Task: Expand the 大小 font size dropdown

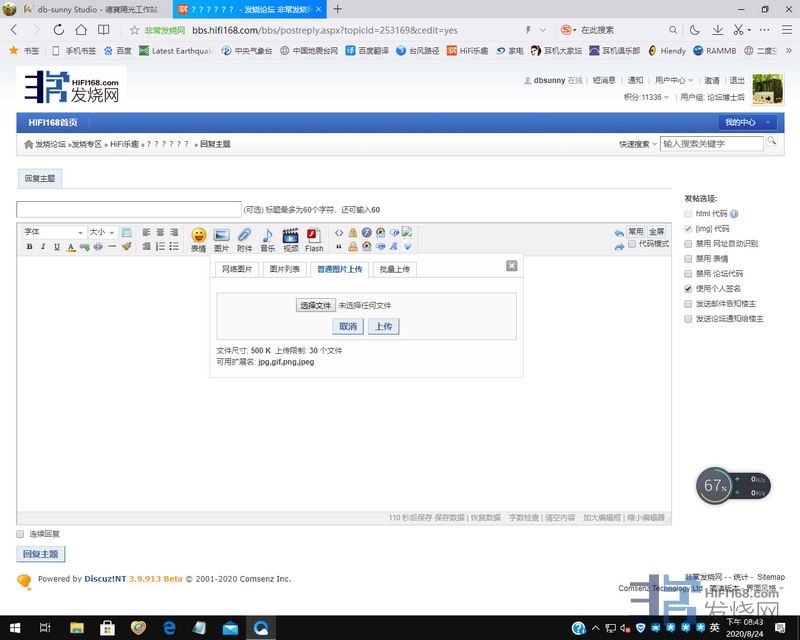Action: pyautogui.click(x=102, y=232)
